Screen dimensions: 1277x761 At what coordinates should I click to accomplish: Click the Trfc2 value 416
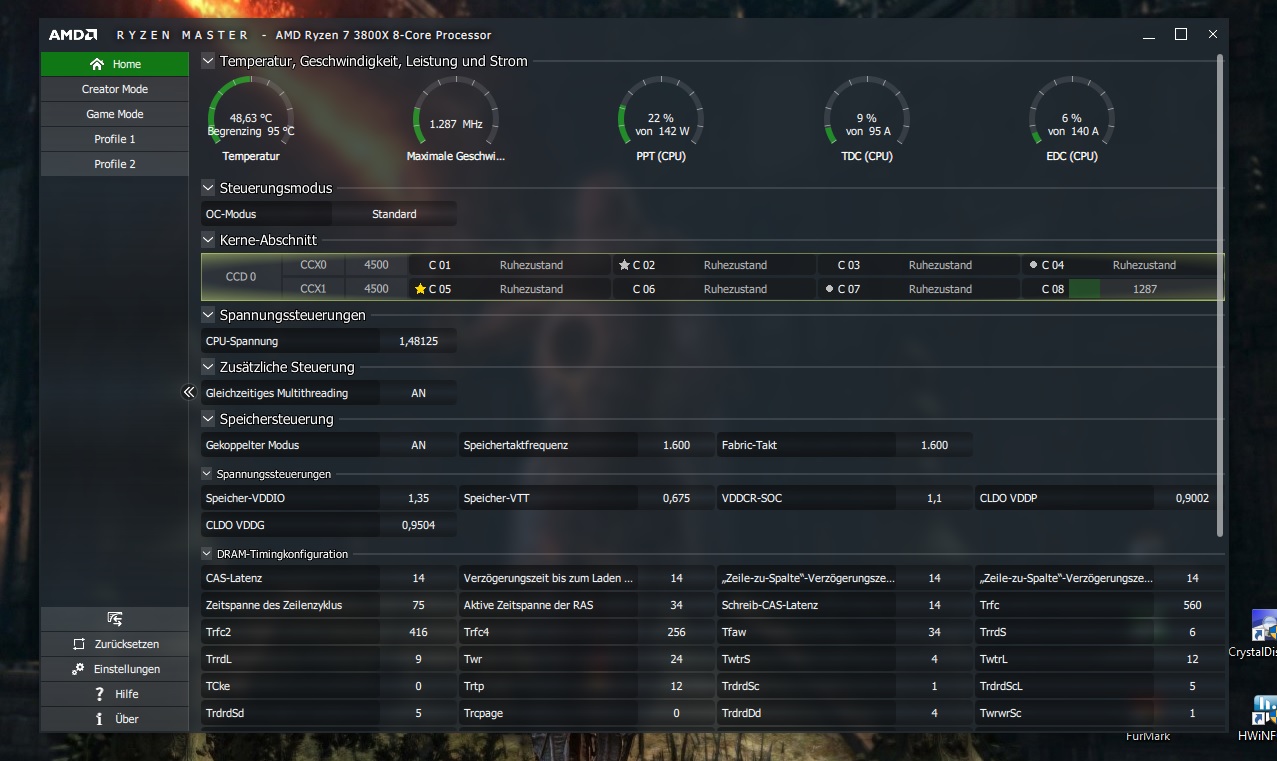pyautogui.click(x=418, y=632)
